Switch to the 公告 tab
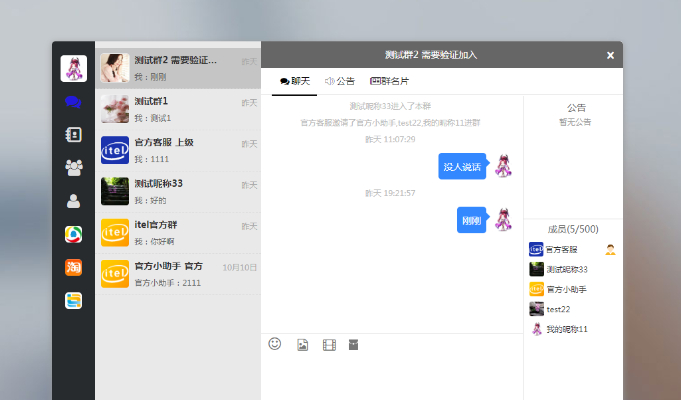 pos(340,81)
